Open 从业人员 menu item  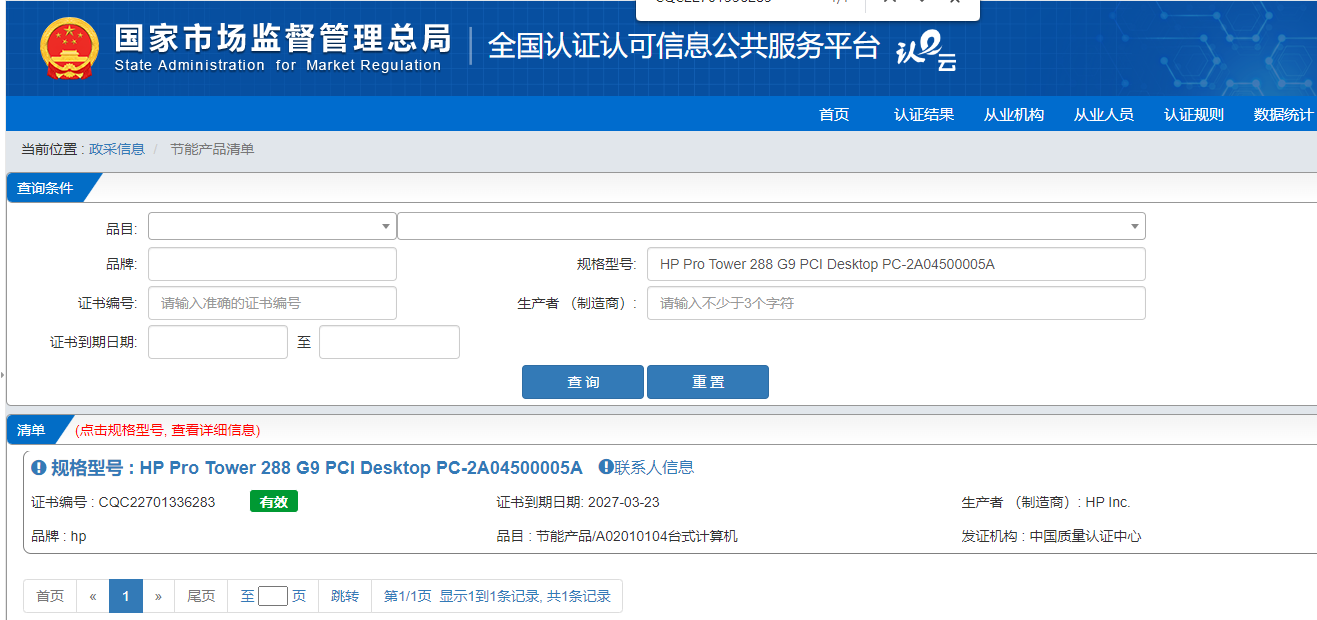pyautogui.click(x=1104, y=115)
